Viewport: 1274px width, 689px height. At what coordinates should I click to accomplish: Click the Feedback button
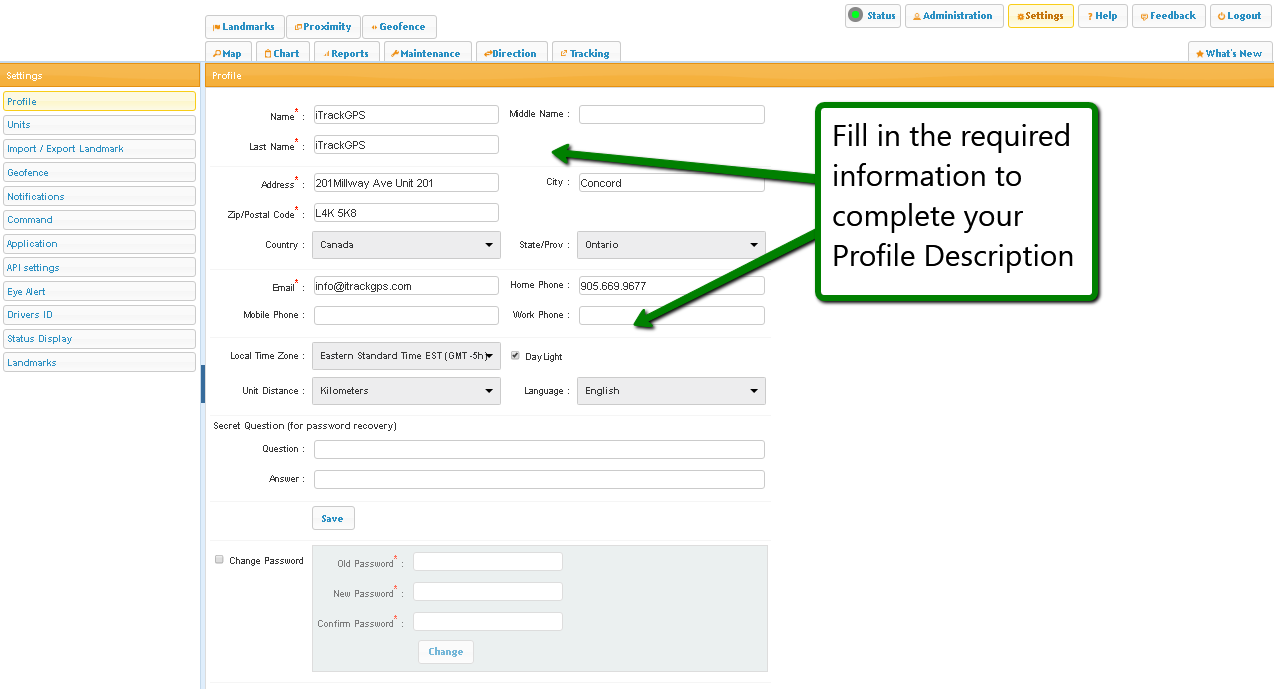(x=1168, y=16)
